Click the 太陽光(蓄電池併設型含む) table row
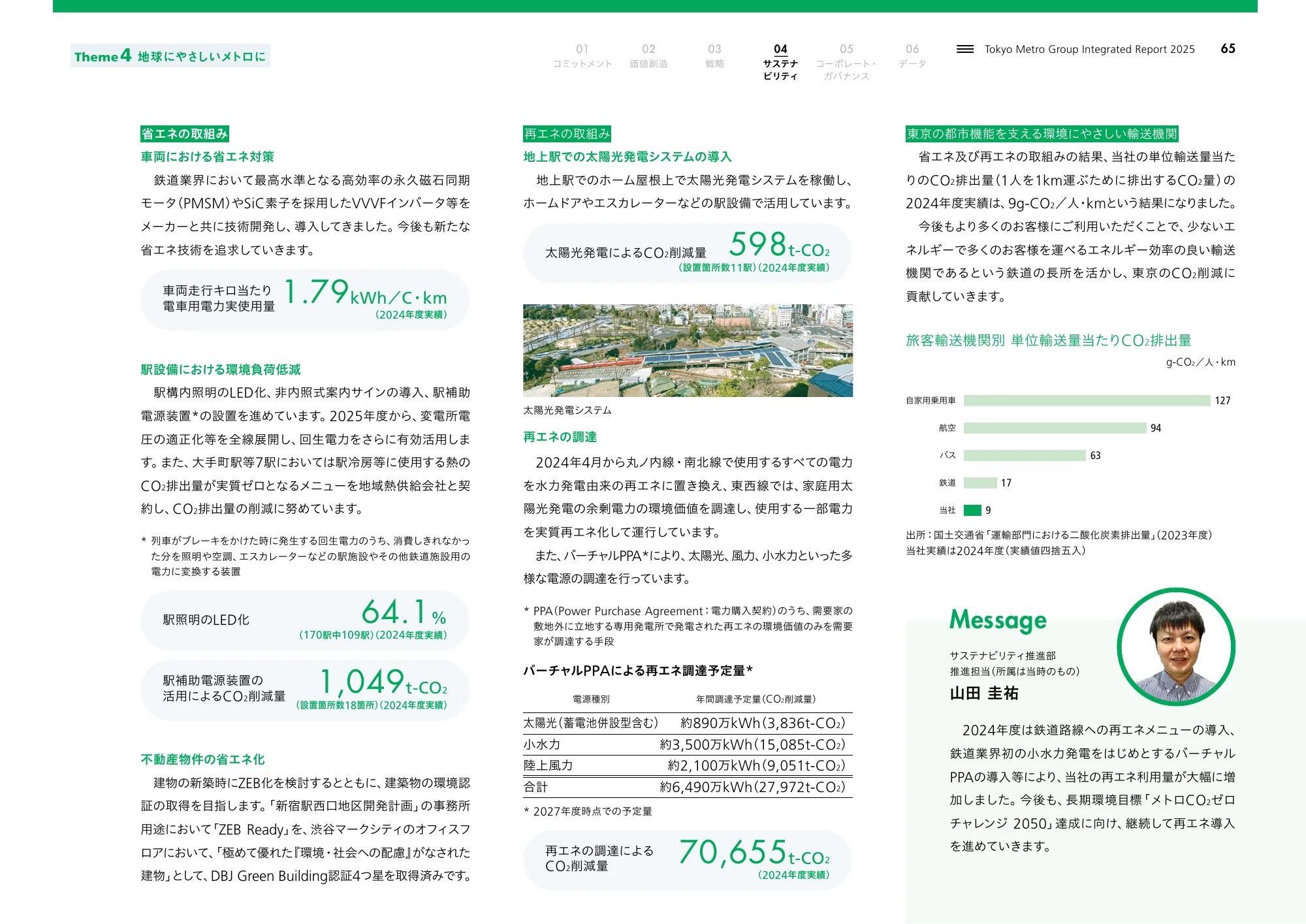The height and width of the screenshot is (924, 1306). pos(688,724)
